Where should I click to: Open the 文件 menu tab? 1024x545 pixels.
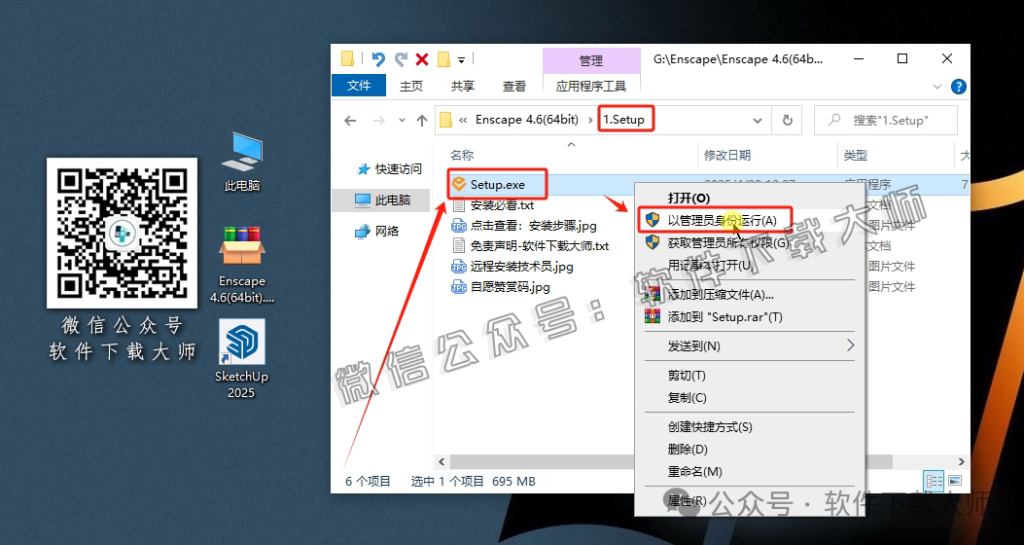pos(359,86)
